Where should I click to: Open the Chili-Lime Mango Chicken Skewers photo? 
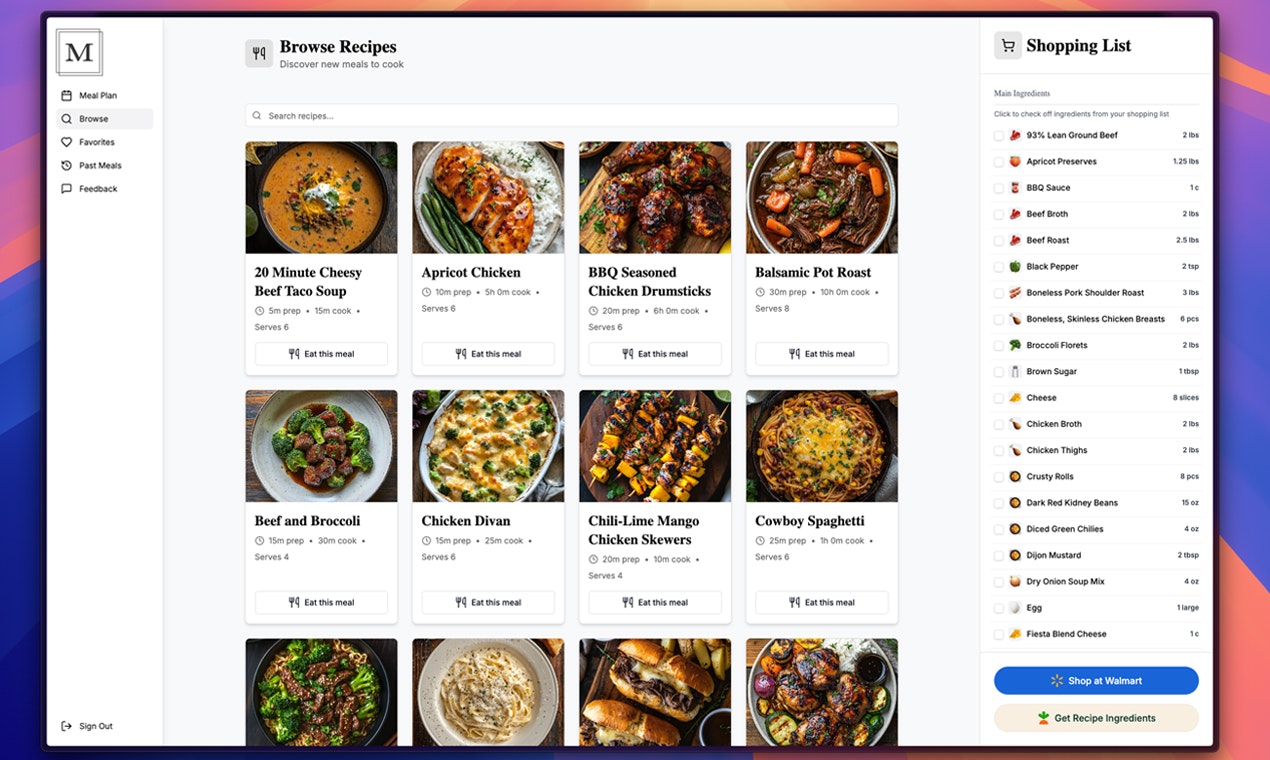655,446
